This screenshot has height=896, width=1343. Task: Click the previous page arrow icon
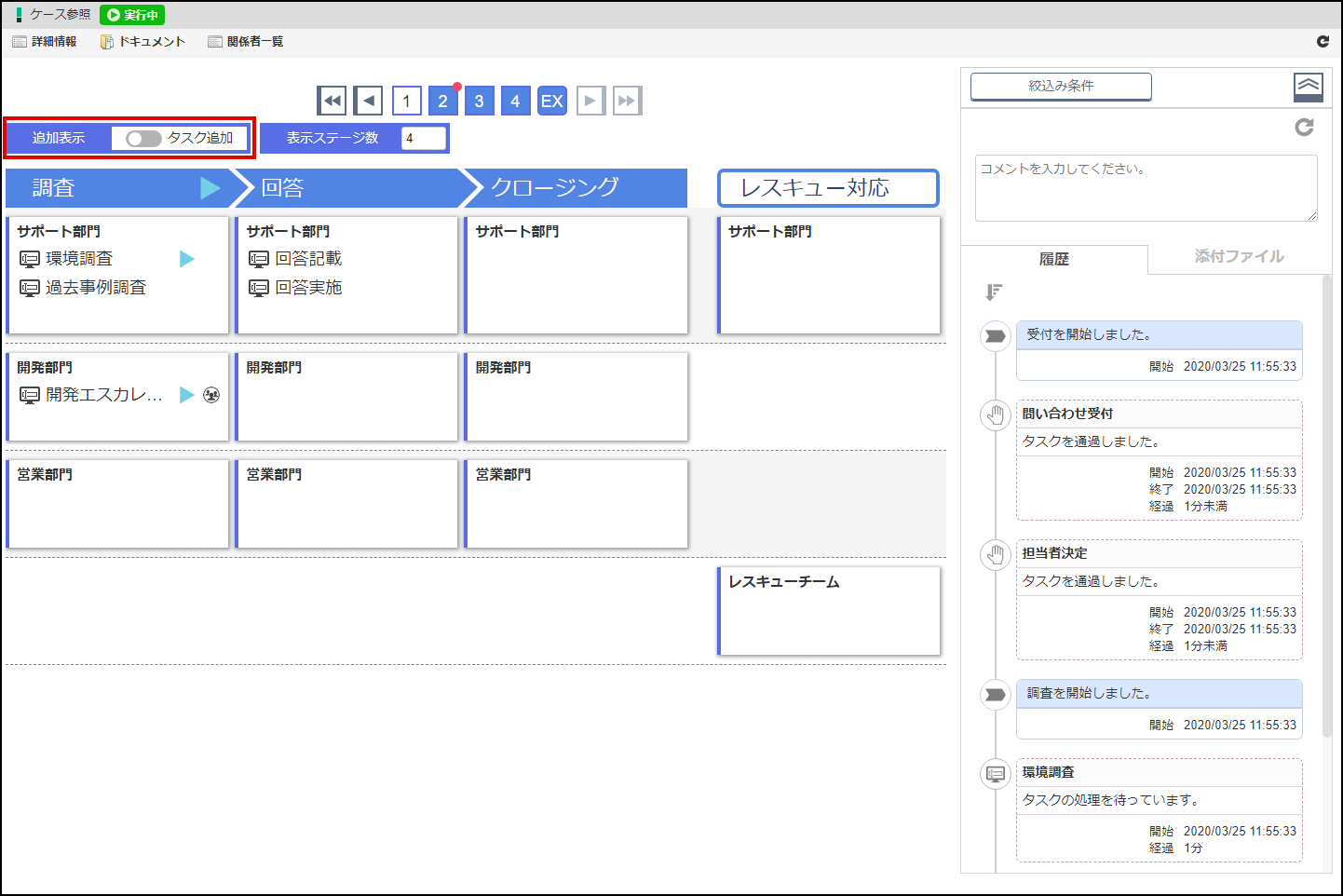[369, 101]
